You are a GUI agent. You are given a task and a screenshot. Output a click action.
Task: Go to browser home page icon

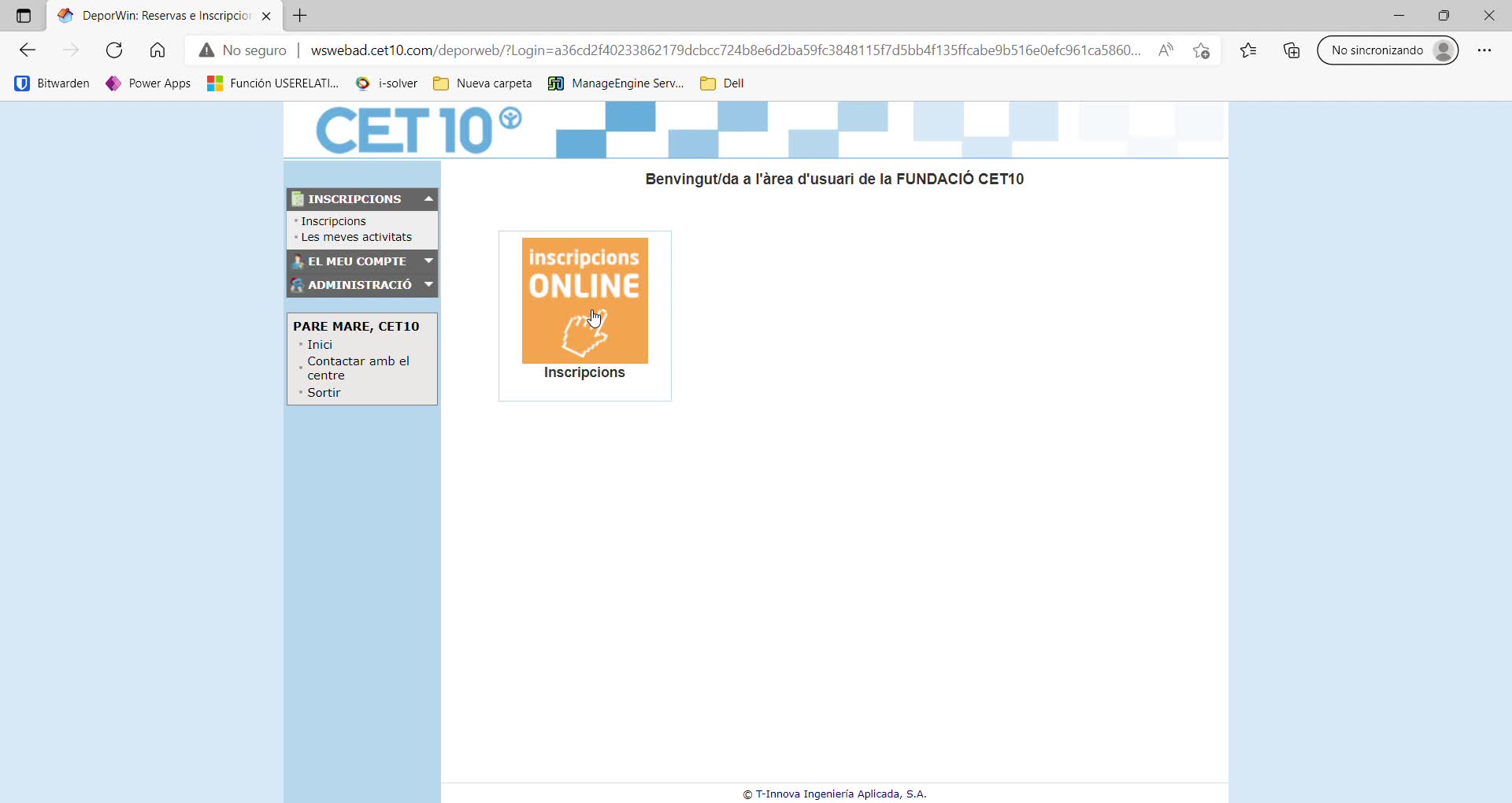click(157, 50)
